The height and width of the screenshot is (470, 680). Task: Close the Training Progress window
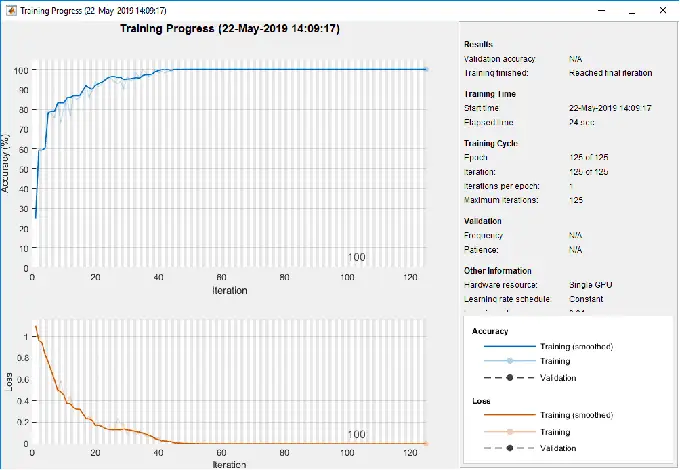click(660, 10)
